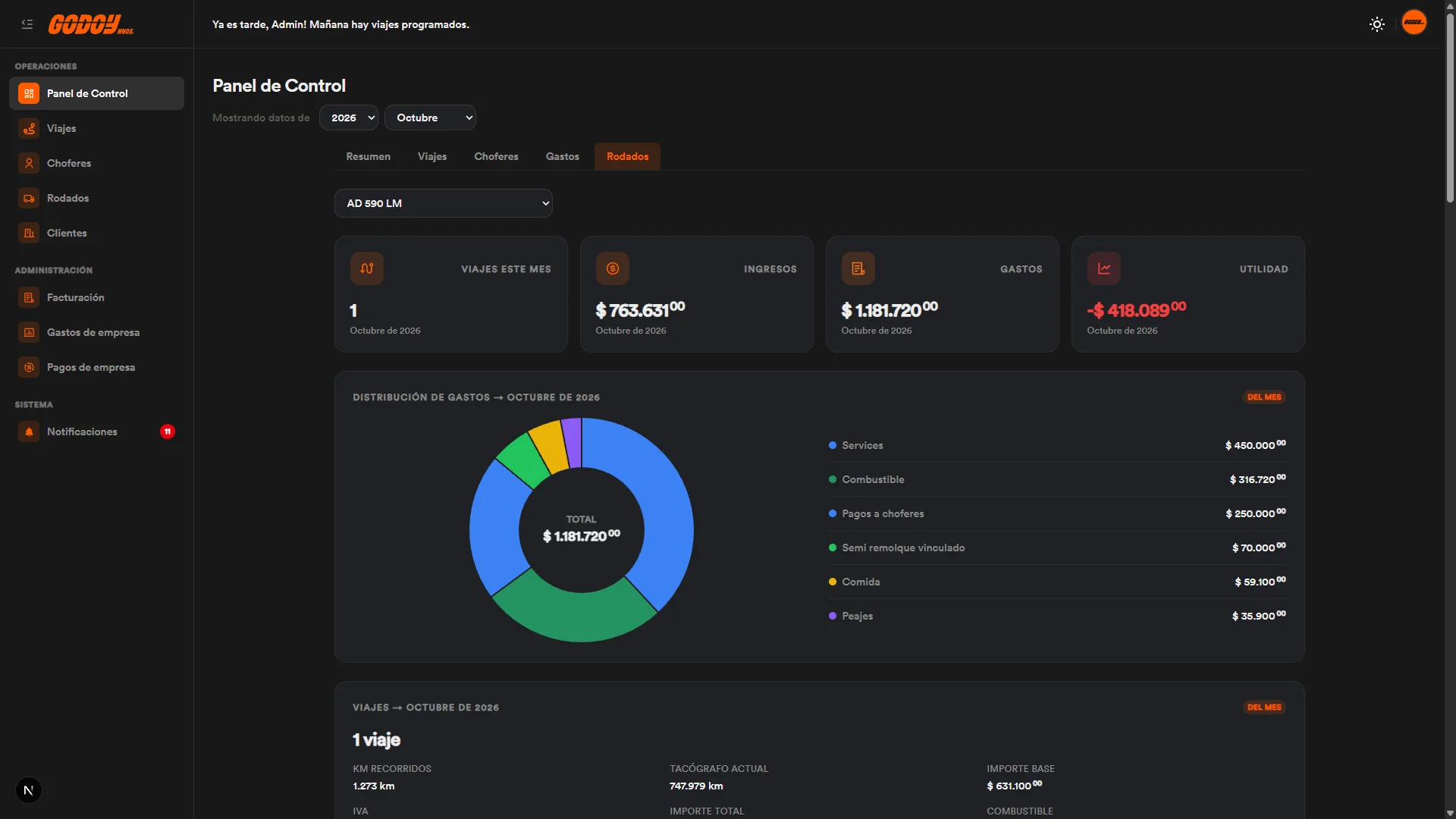1456x819 pixels.
Task: Click the Godoy logo
Action: pyautogui.click(x=91, y=24)
